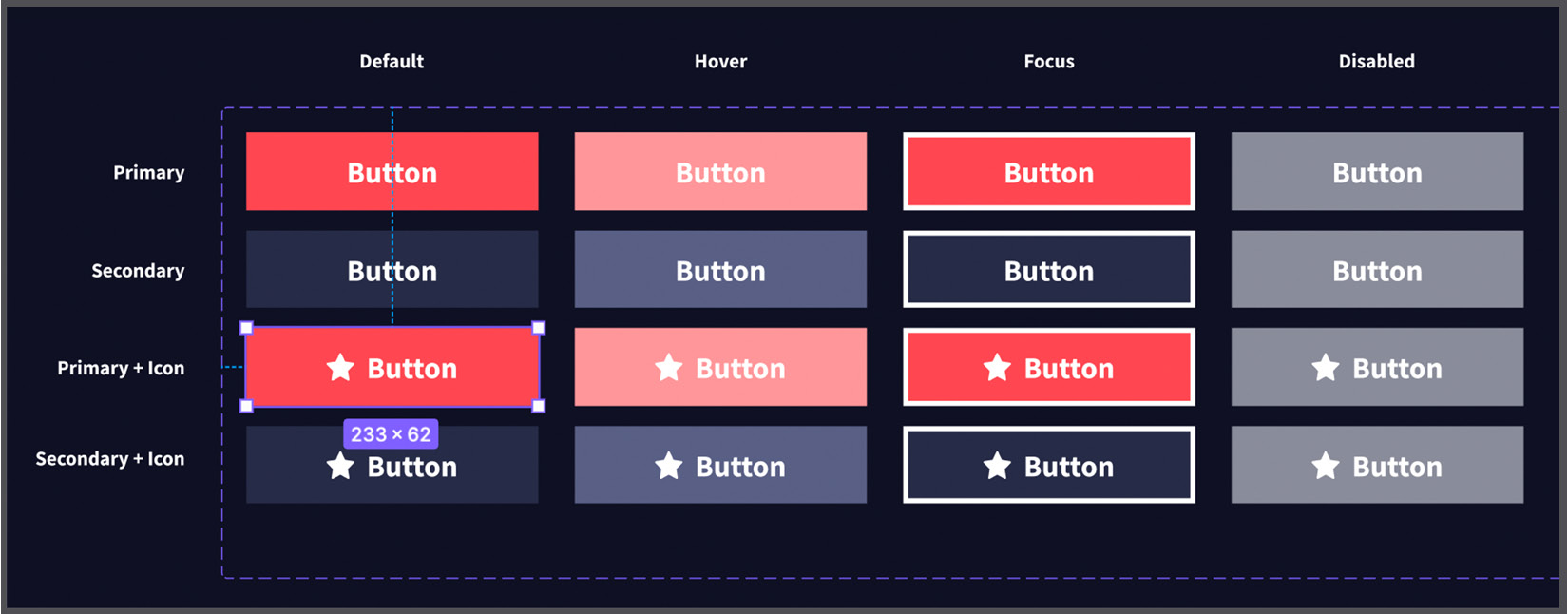Click star icon in Secondary + Icon Default button
This screenshot has width=1568, height=614.
point(340,467)
